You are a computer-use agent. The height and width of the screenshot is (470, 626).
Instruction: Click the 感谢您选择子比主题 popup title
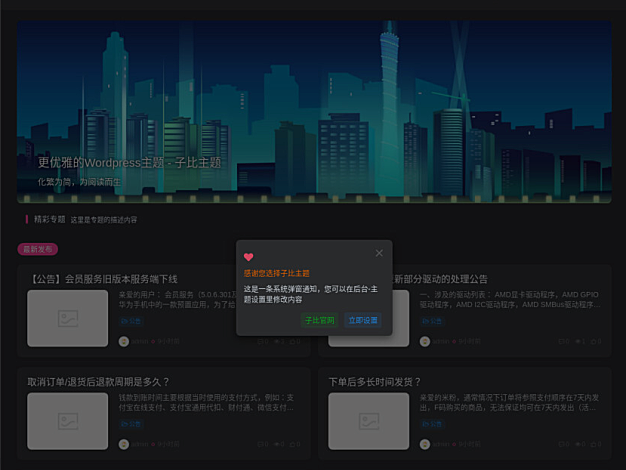coord(277,274)
